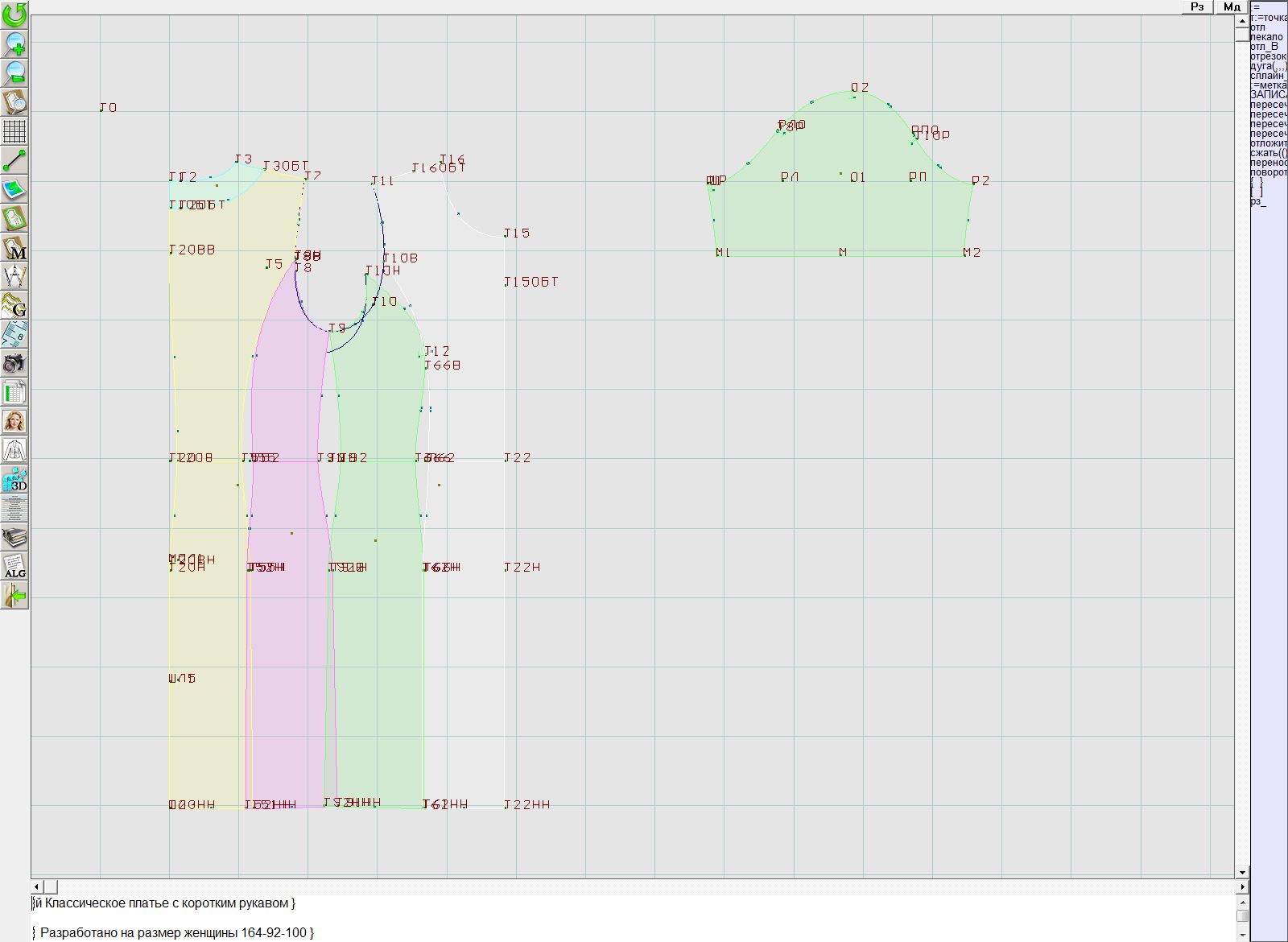This screenshot has width=1288, height=942.
Task: Click canvas horizontal scrollbar left arrow
Action: pos(37,886)
